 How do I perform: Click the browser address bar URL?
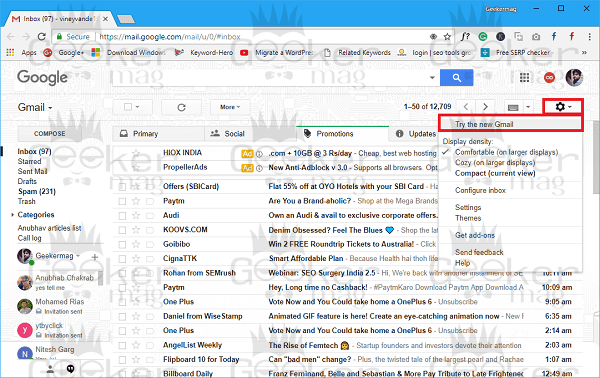pyautogui.click(x=170, y=37)
